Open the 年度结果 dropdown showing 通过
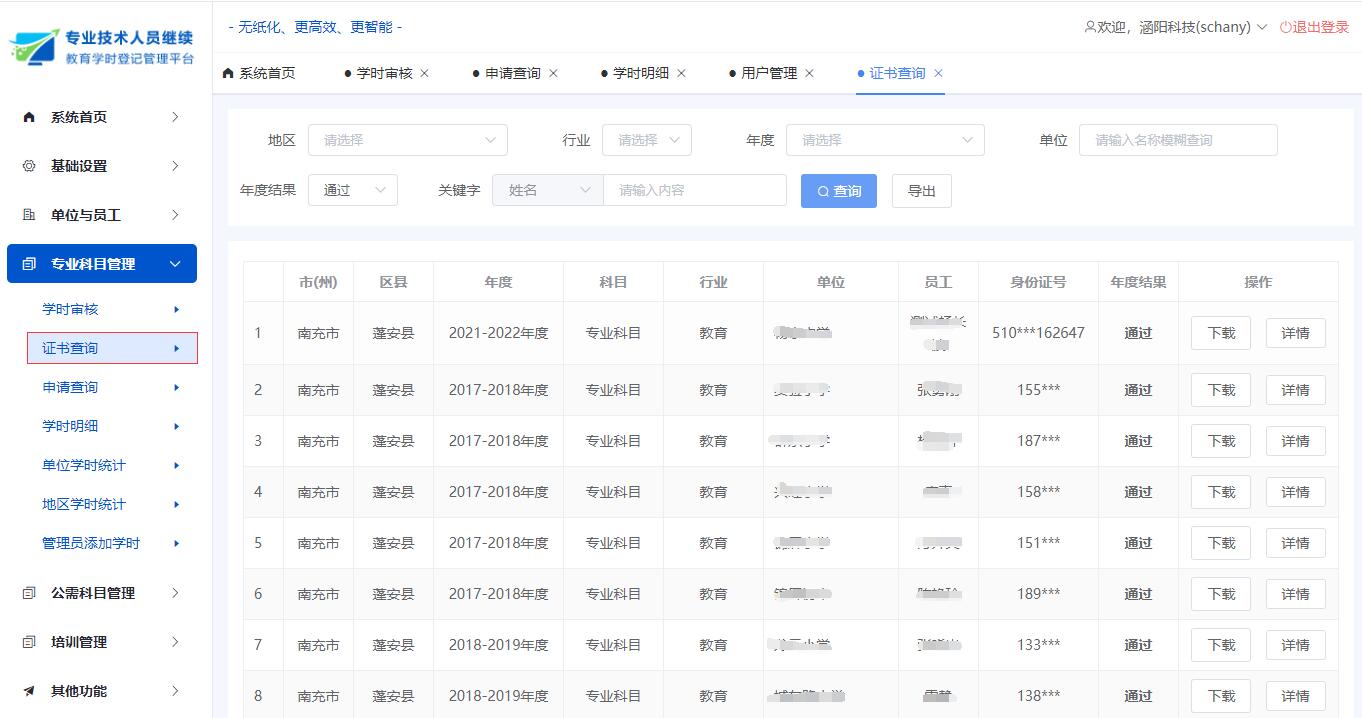 click(x=353, y=190)
